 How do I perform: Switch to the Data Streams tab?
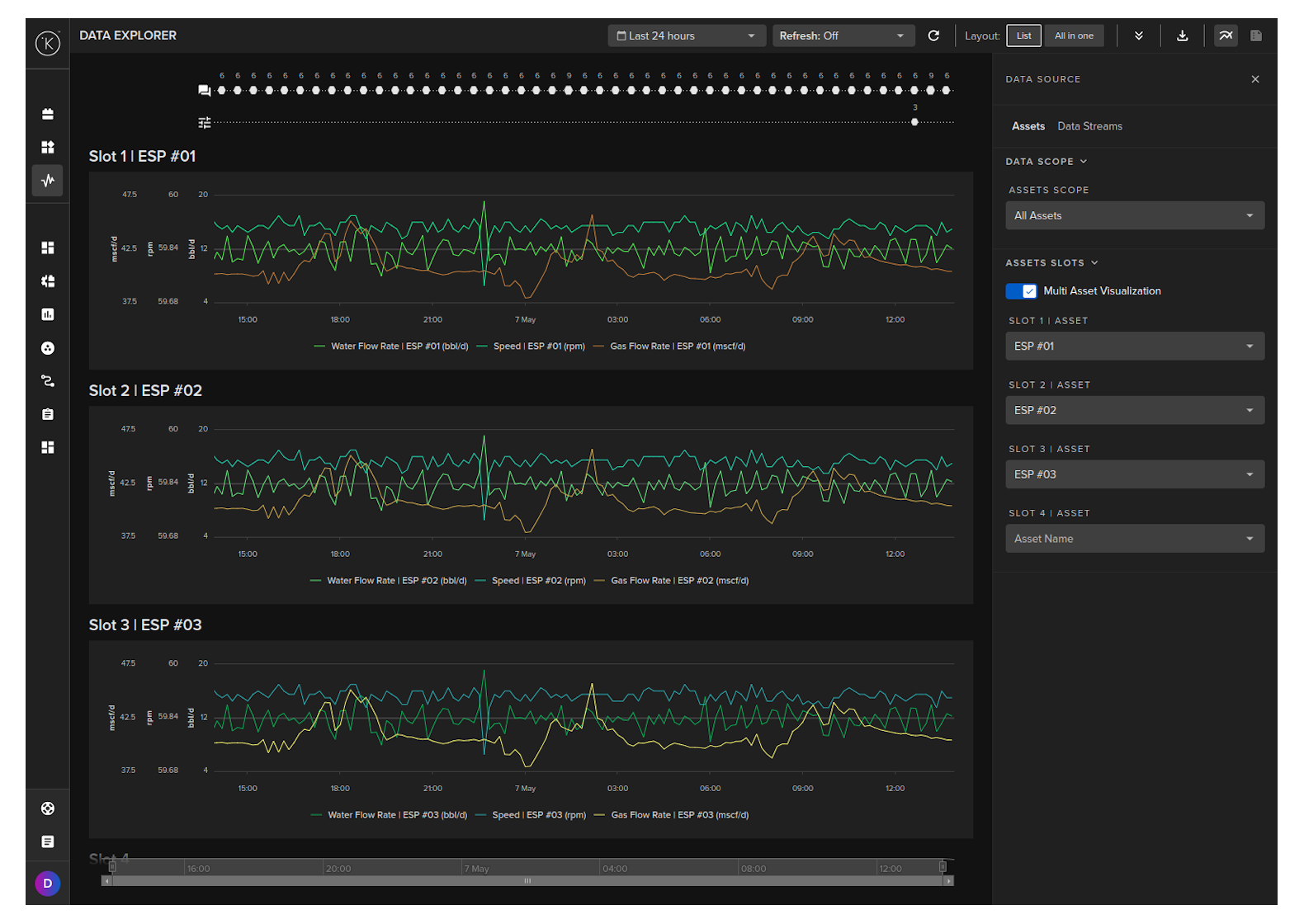(1089, 126)
